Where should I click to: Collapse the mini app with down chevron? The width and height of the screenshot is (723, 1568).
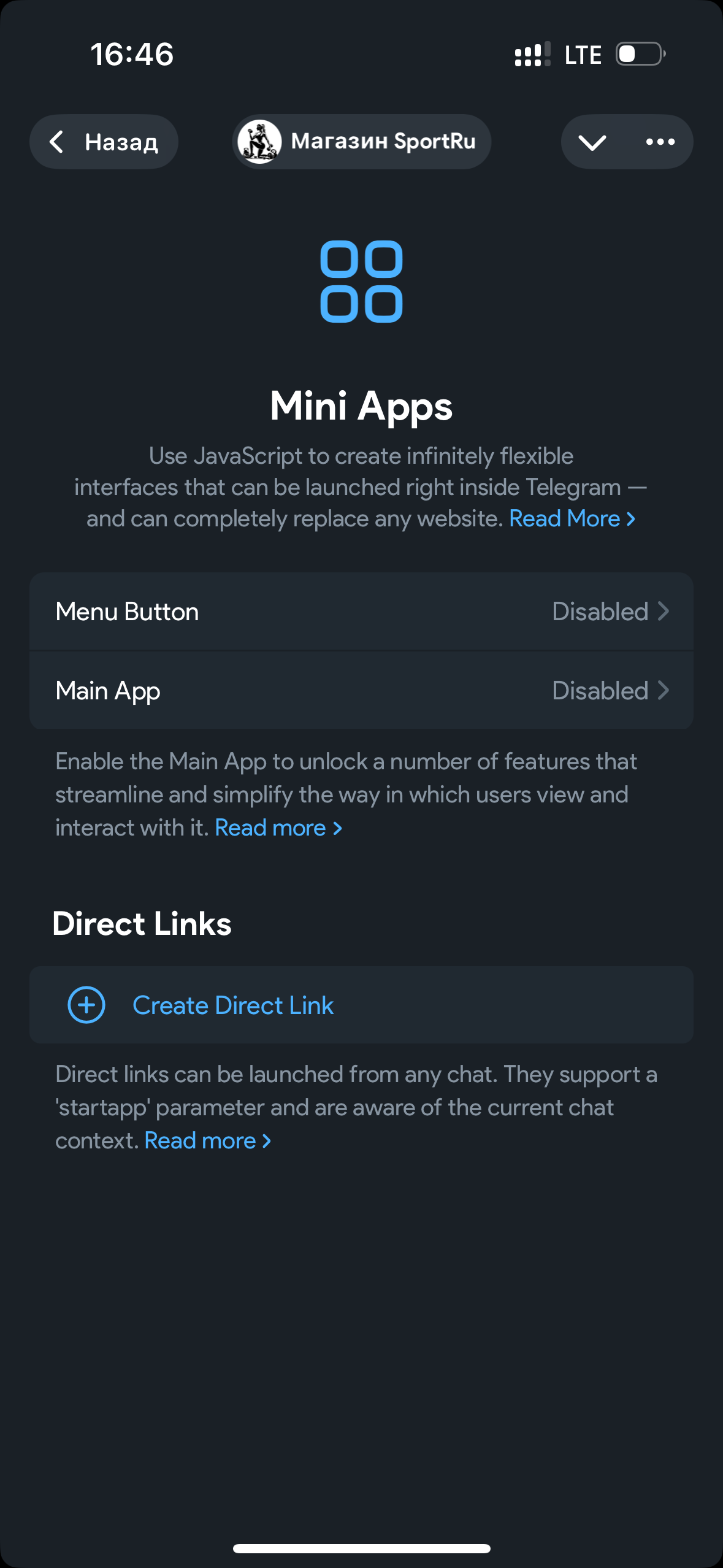click(x=592, y=142)
